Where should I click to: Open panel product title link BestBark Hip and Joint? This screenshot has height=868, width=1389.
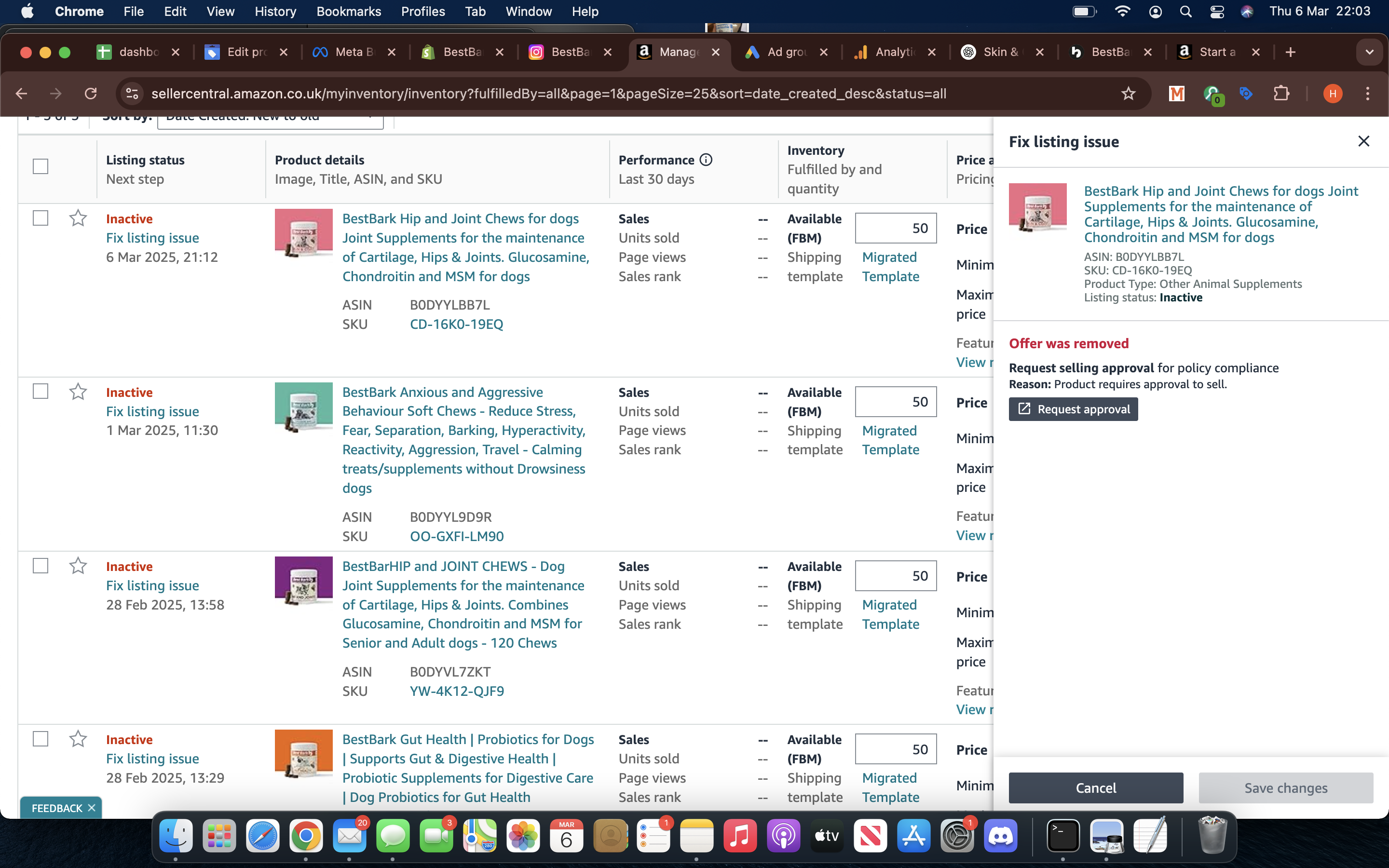[x=1221, y=214]
